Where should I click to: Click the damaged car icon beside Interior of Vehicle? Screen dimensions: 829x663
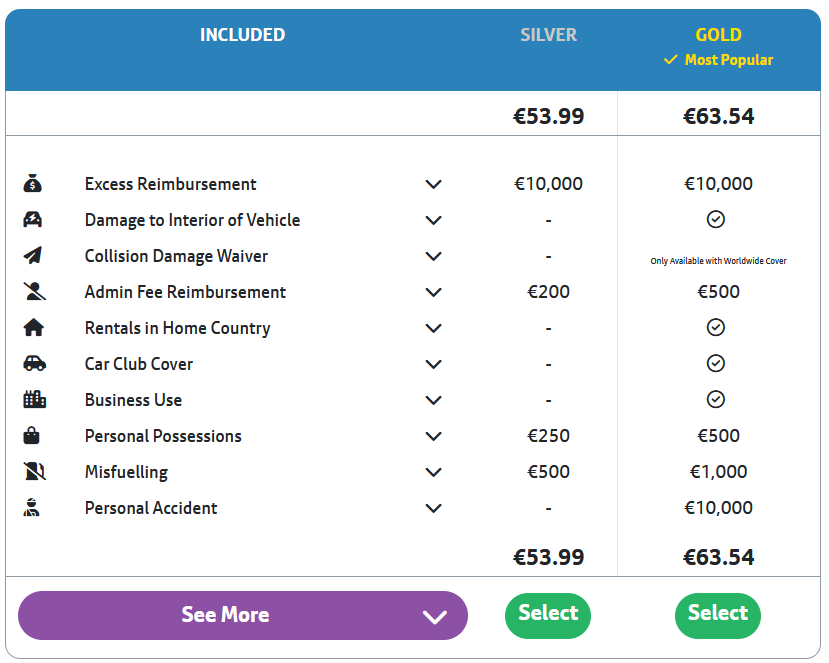click(33, 219)
